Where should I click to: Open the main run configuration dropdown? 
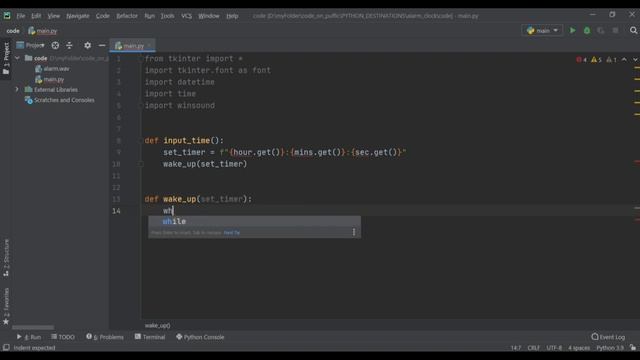click(542, 31)
